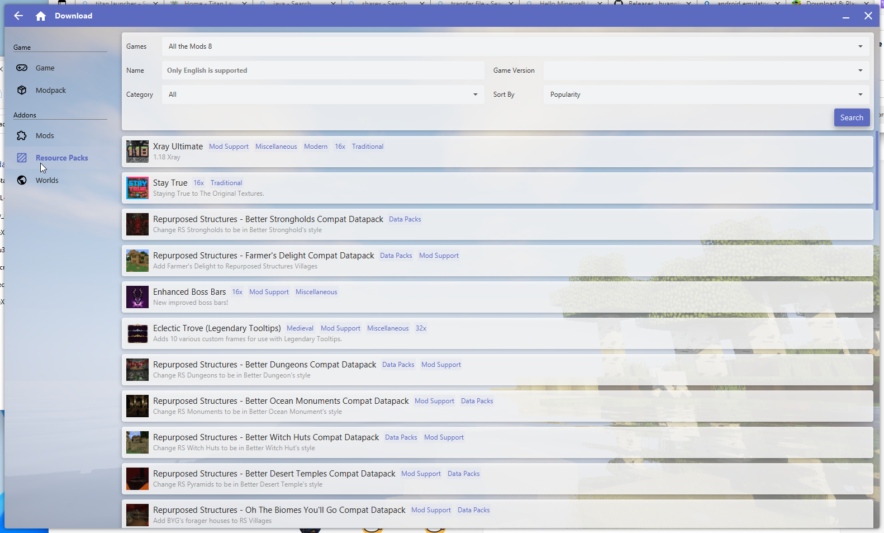Expand the Games dropdown
This screenshot has width=884, height=533.
[514, 46]
